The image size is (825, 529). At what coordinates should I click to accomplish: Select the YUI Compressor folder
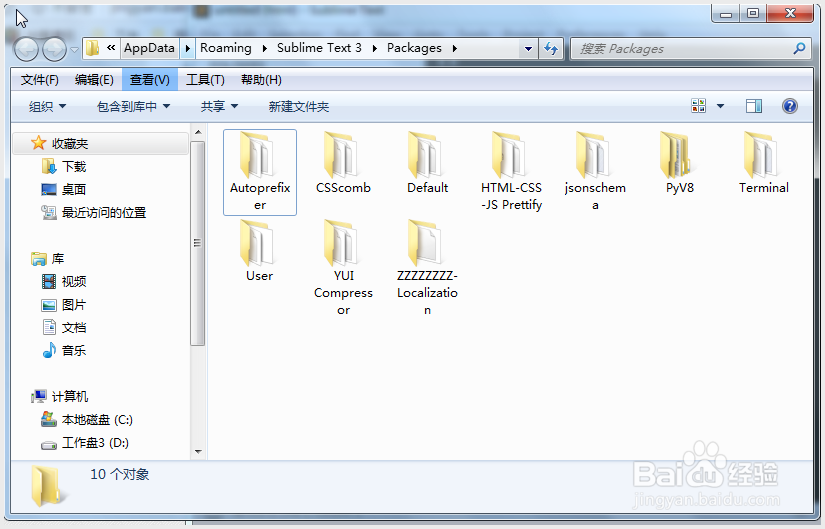pyautogui.click(x=343, y=268)
